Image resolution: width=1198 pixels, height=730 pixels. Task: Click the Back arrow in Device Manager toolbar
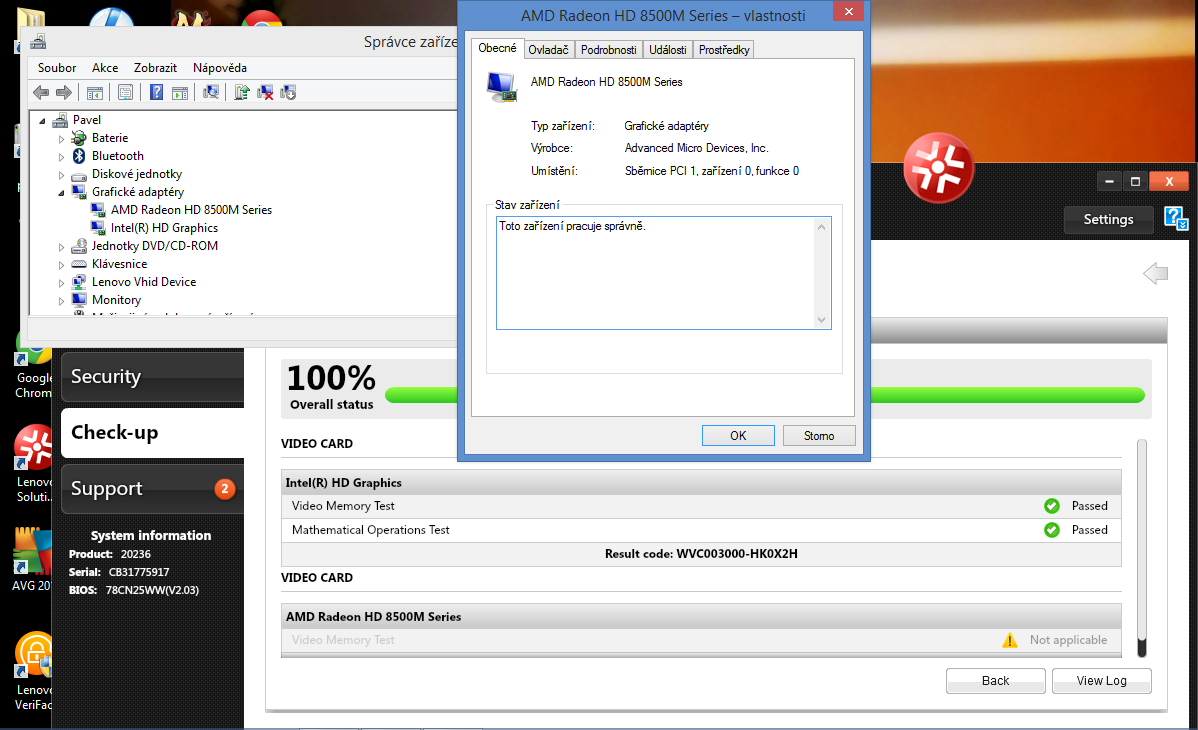click(x=41, y=92)
